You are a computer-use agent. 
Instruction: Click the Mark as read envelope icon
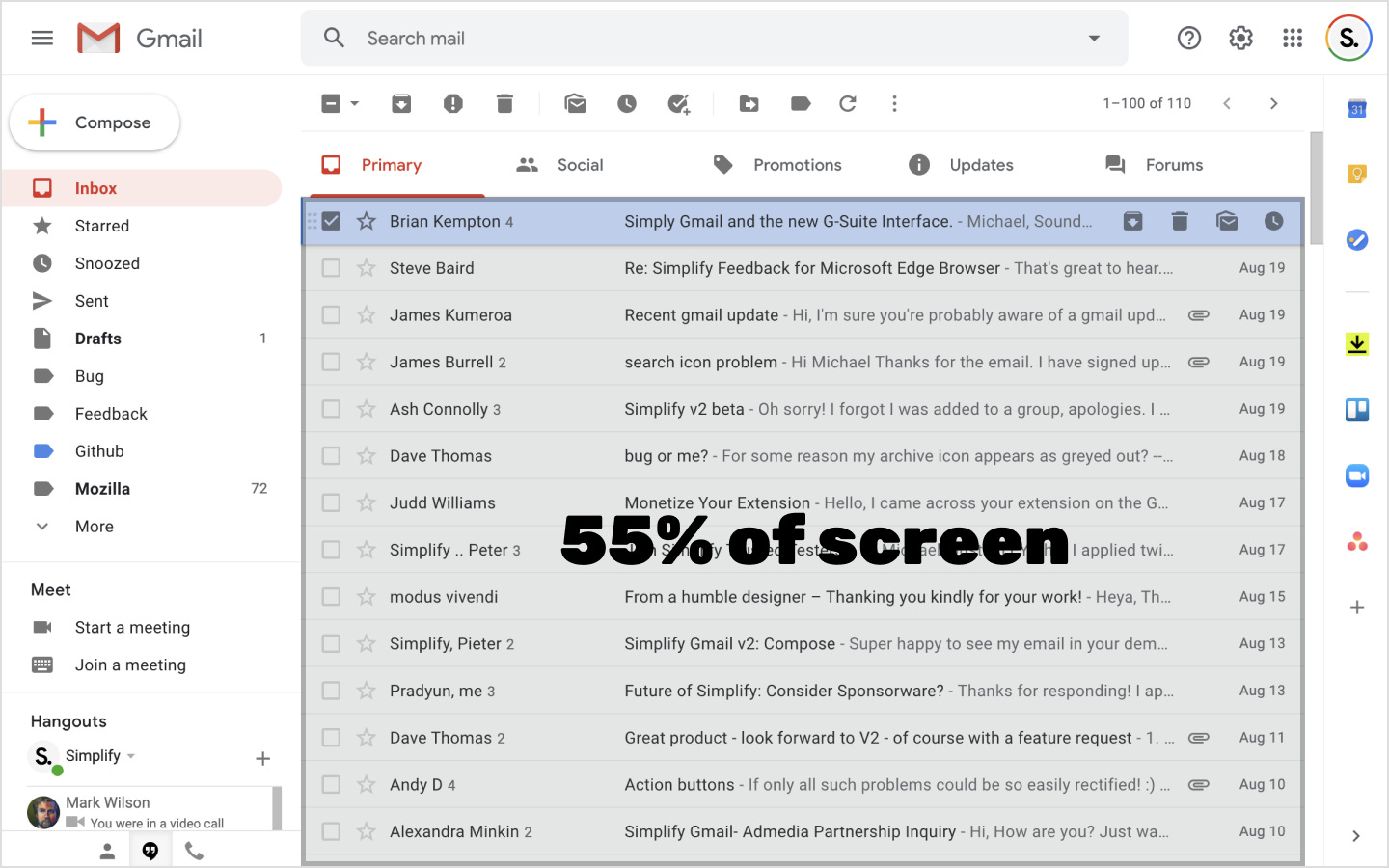coord(575,103)
